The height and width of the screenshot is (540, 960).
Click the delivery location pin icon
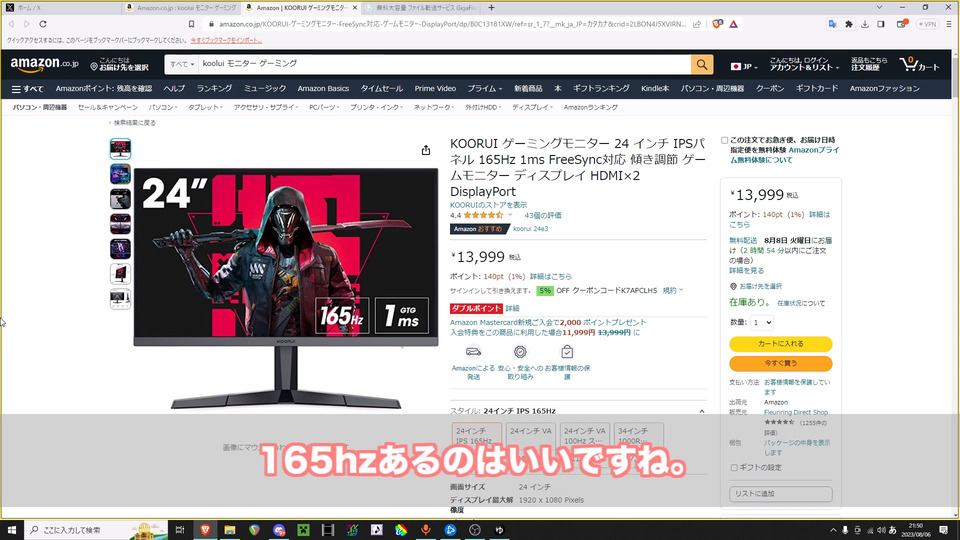94,66
